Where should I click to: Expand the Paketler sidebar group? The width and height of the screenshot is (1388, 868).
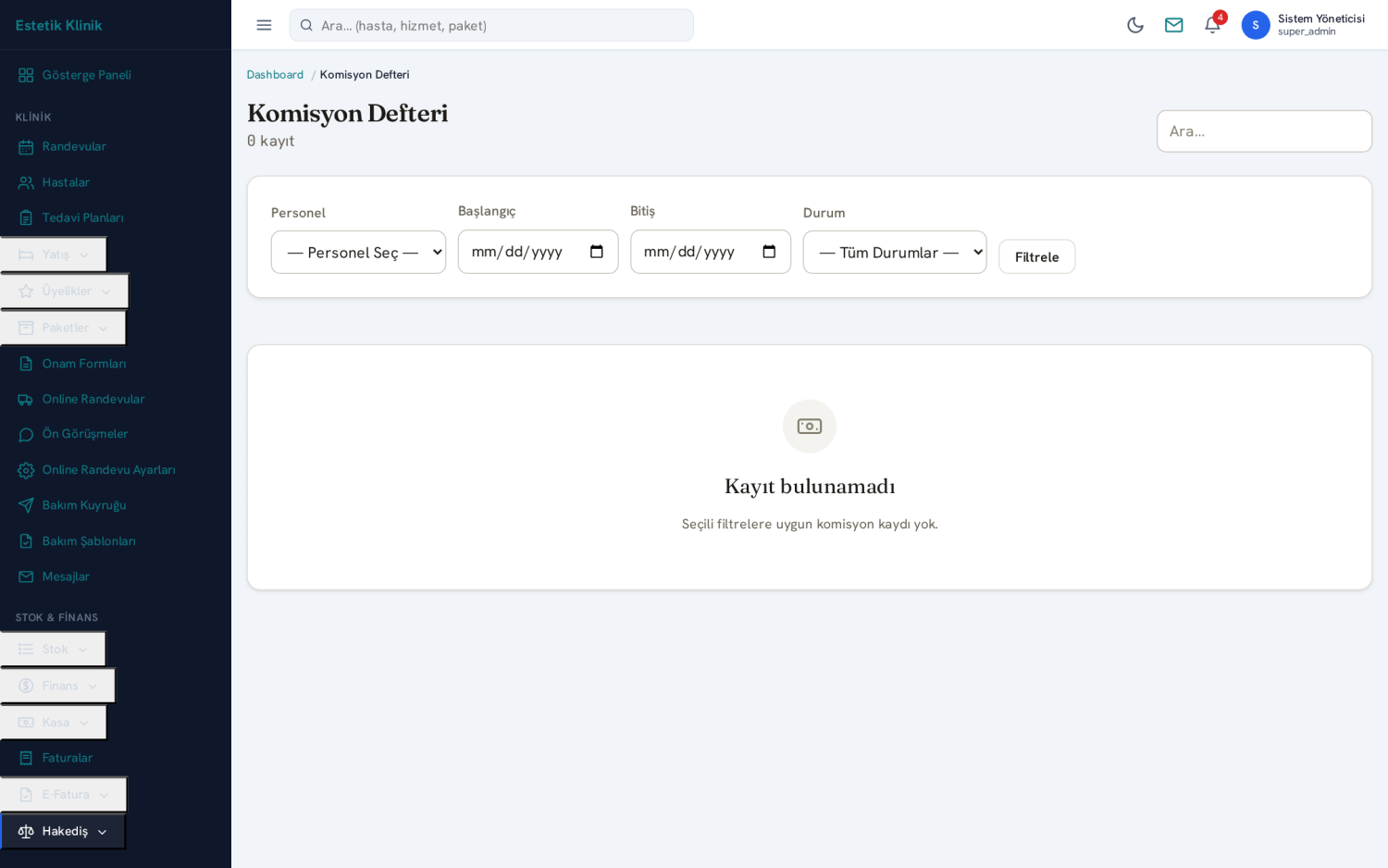(63, 328)
